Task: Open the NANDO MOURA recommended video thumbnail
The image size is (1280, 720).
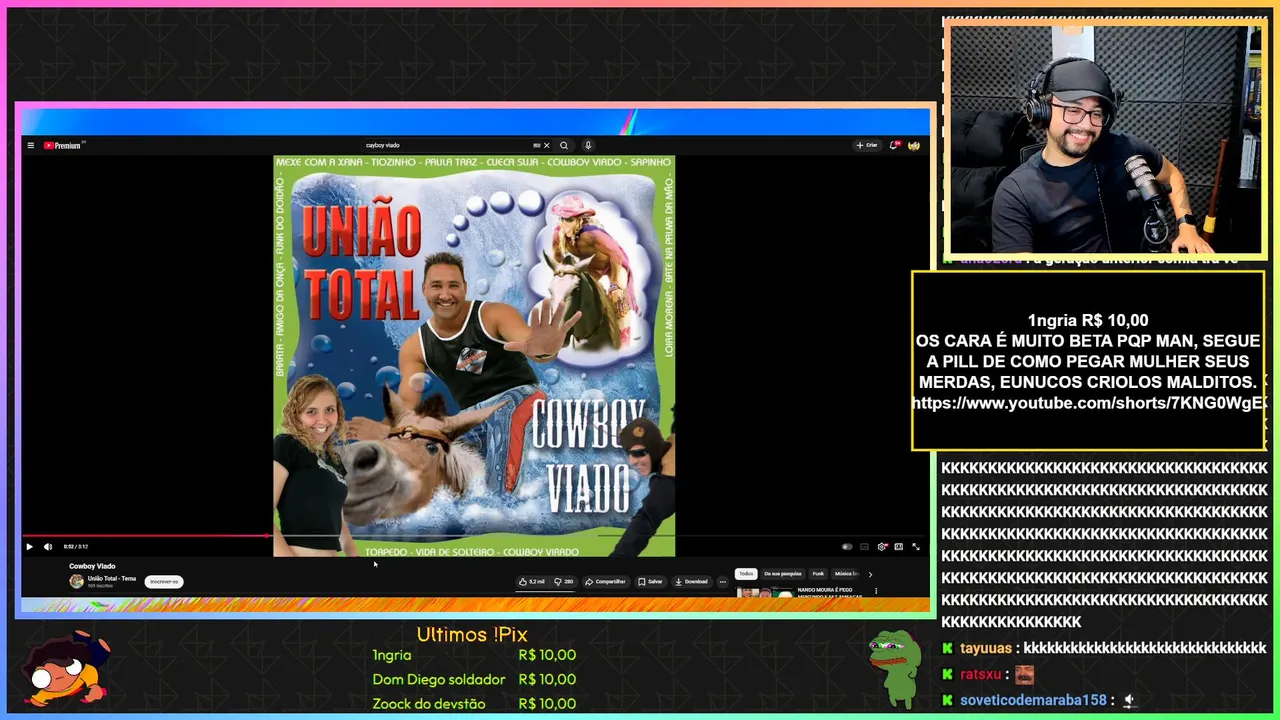Action: [765, 592]
